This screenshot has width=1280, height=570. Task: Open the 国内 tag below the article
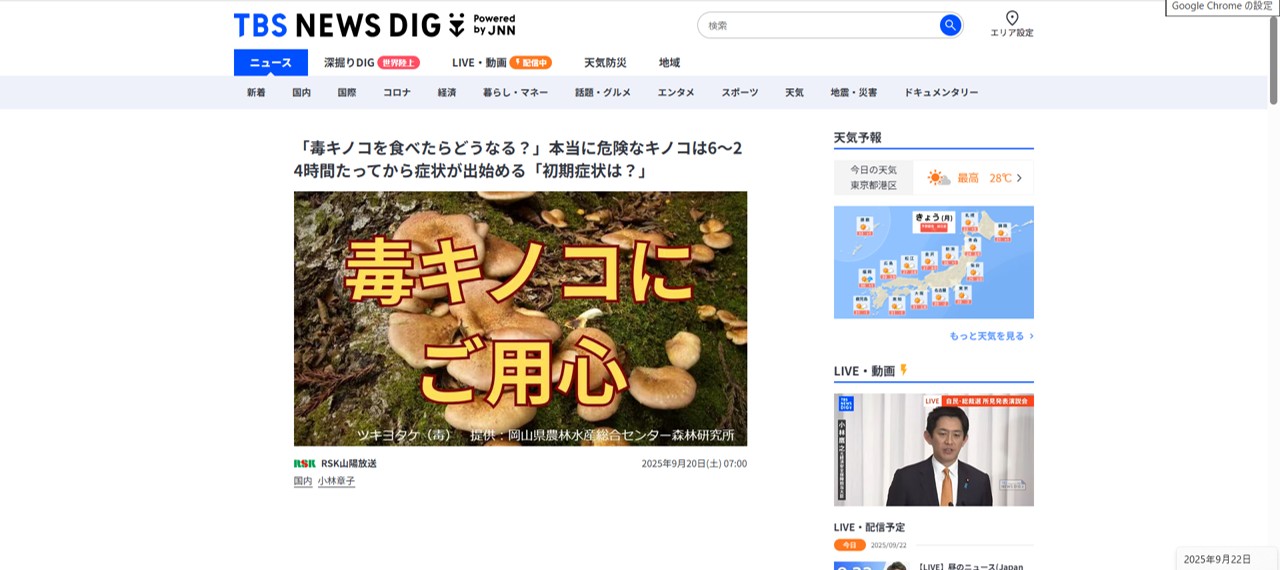[x=303, y=481]
